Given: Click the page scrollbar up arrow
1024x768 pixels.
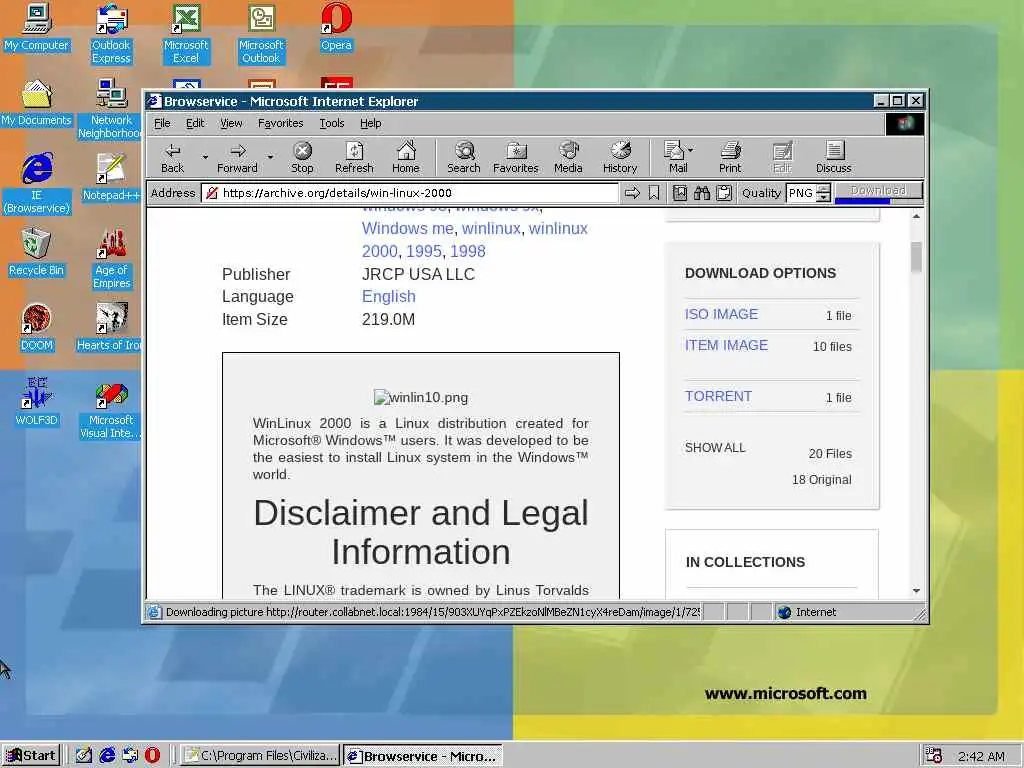Looking at the screenshot, I should tap(916, 216).
